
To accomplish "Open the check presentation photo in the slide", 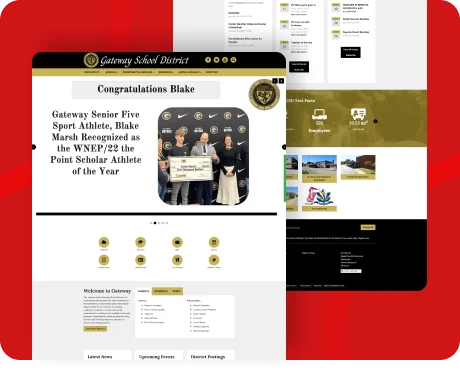I will [203, 156].
